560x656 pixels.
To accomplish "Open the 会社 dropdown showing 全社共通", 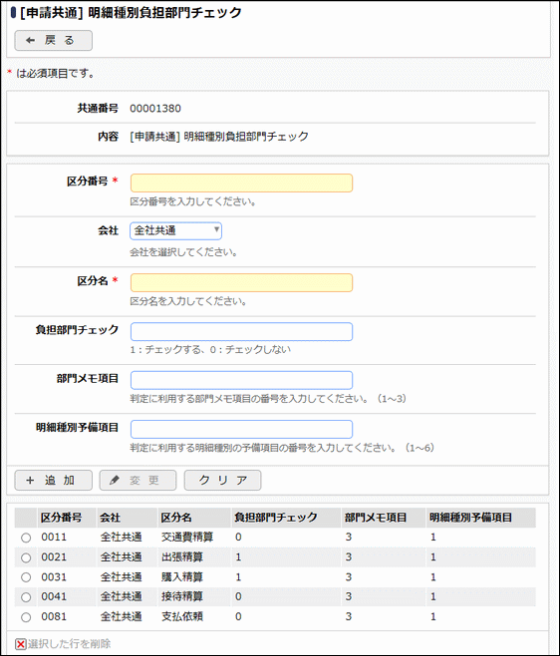I will (x=176, y=231).
